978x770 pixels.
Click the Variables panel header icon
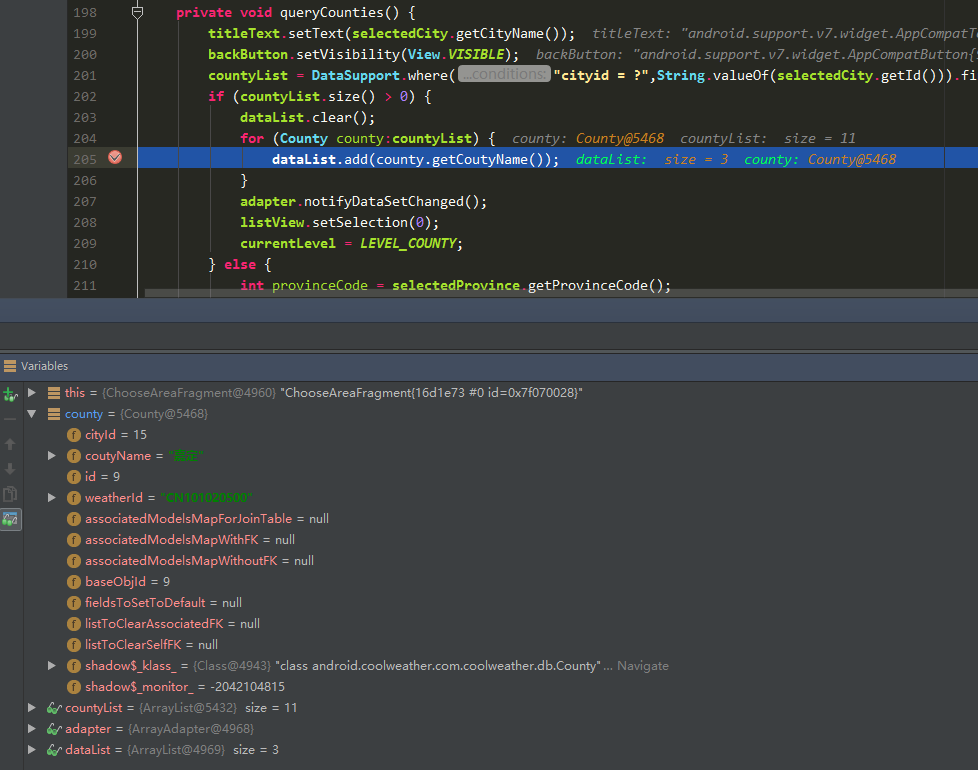pyautogui.click(x=10, y=366)
